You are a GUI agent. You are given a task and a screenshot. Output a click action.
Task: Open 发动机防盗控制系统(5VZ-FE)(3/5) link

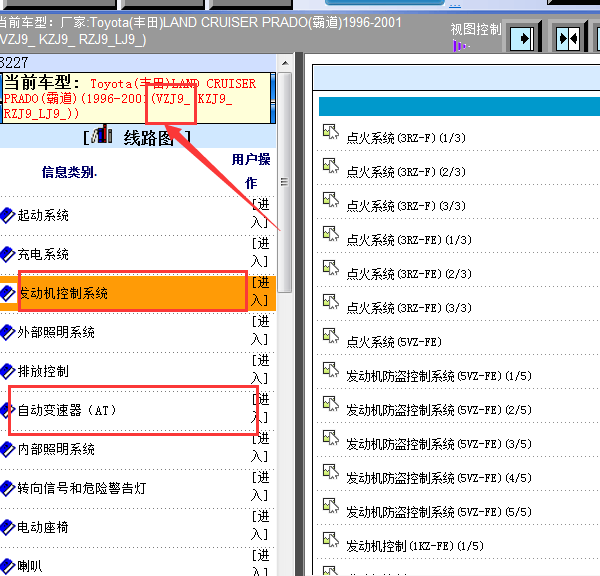click(x=439, y=444)
